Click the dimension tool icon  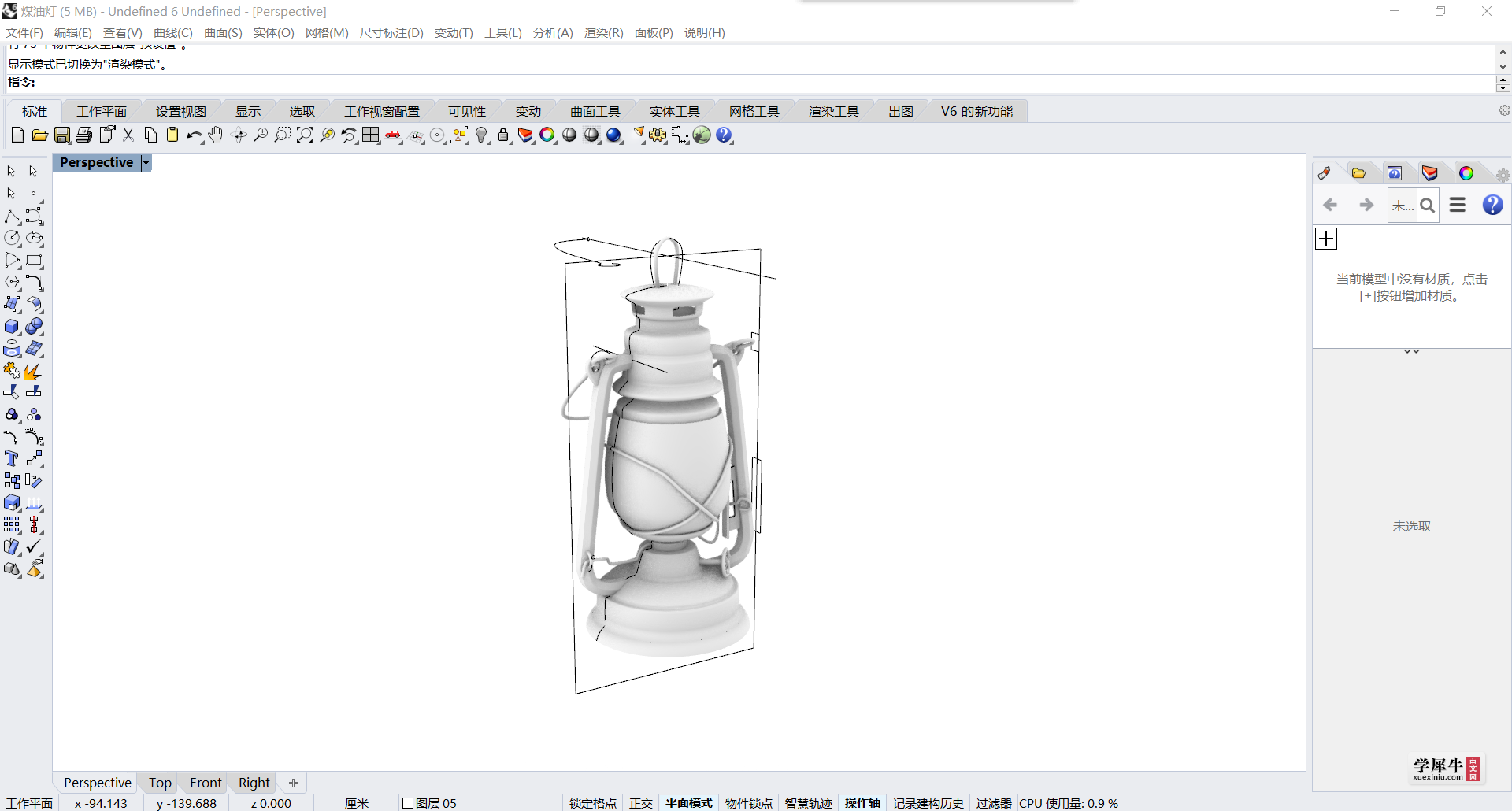tap(680, 135)
